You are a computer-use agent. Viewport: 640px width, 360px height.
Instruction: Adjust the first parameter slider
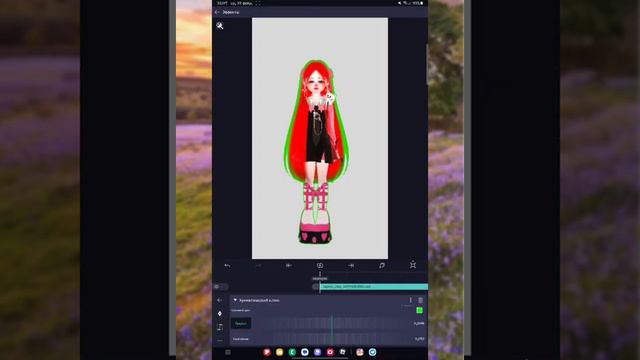tap(331, 323)
